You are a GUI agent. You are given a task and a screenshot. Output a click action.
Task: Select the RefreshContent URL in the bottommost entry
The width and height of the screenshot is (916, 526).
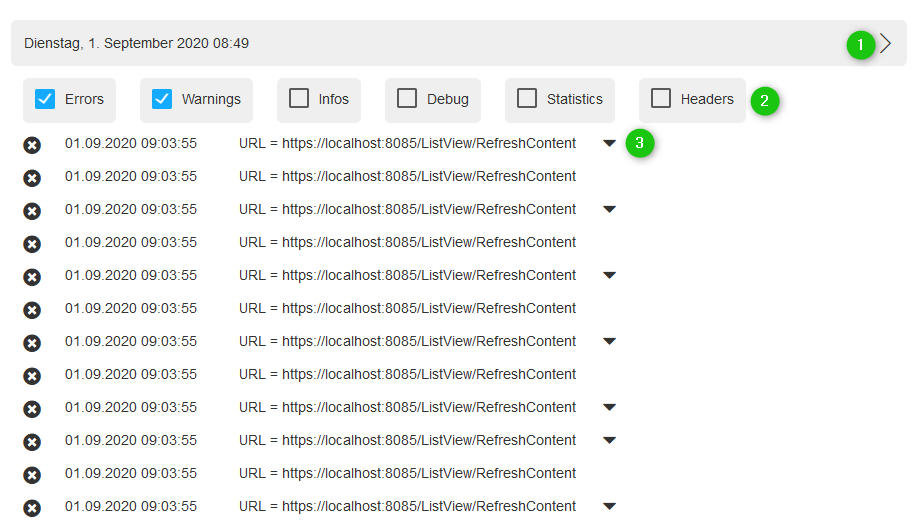(x=407, y=506)
